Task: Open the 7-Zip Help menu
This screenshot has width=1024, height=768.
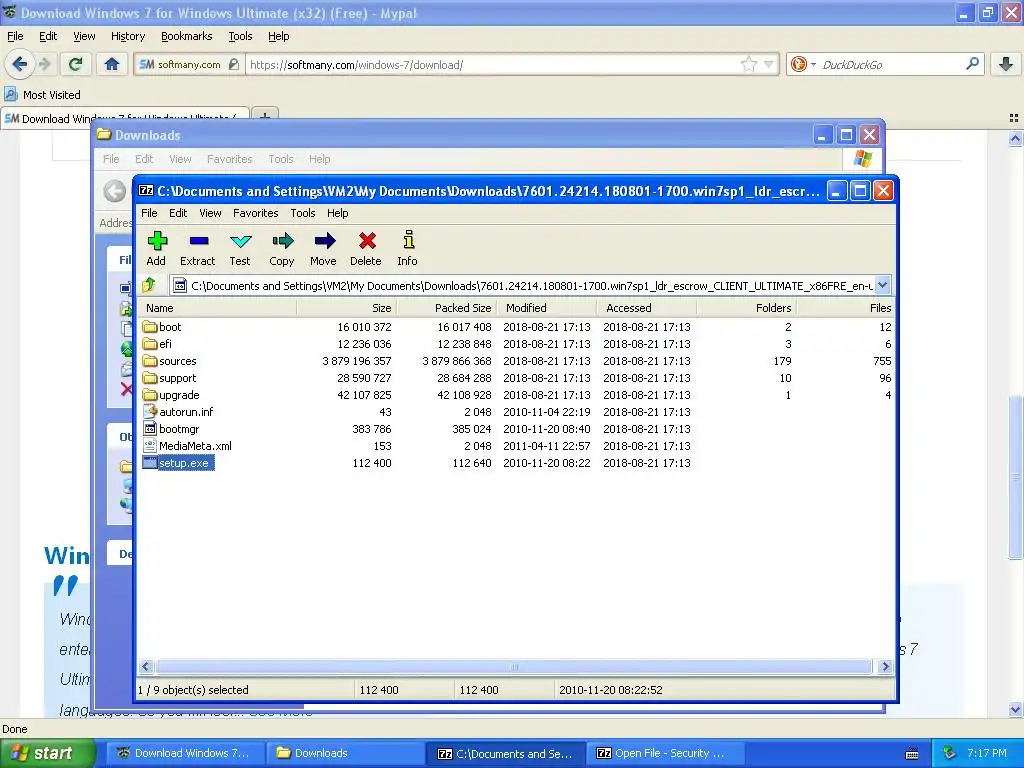Action: pyautogui.click(x=338, y=213)
